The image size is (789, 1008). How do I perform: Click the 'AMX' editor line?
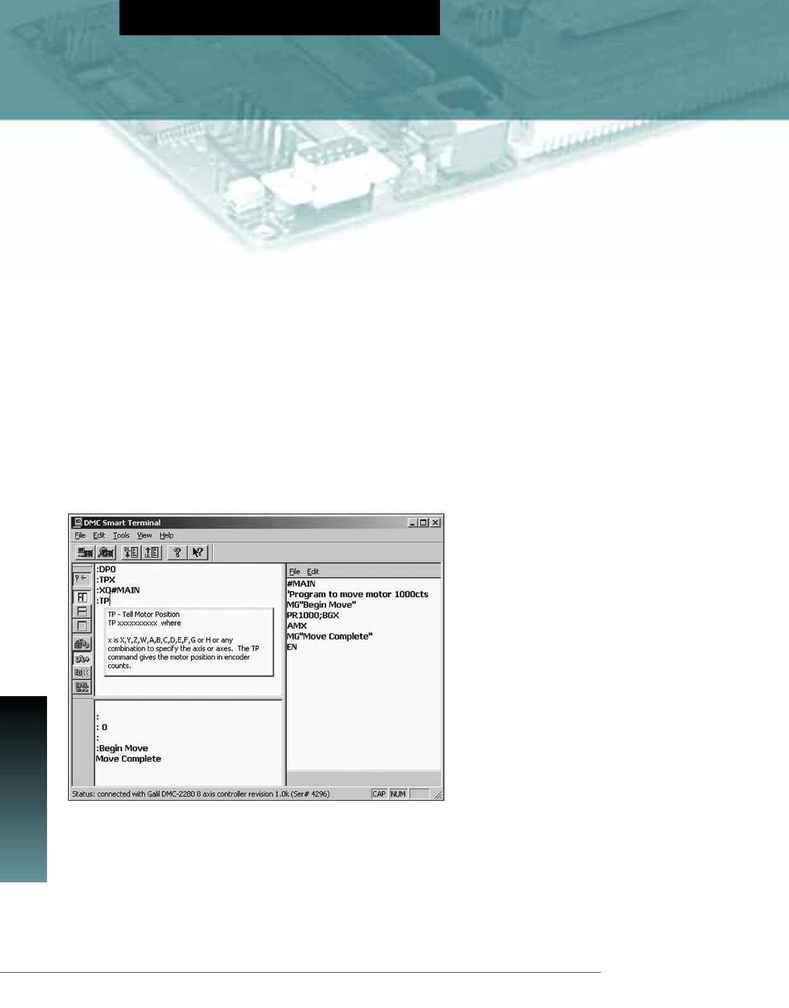point(297,626)
